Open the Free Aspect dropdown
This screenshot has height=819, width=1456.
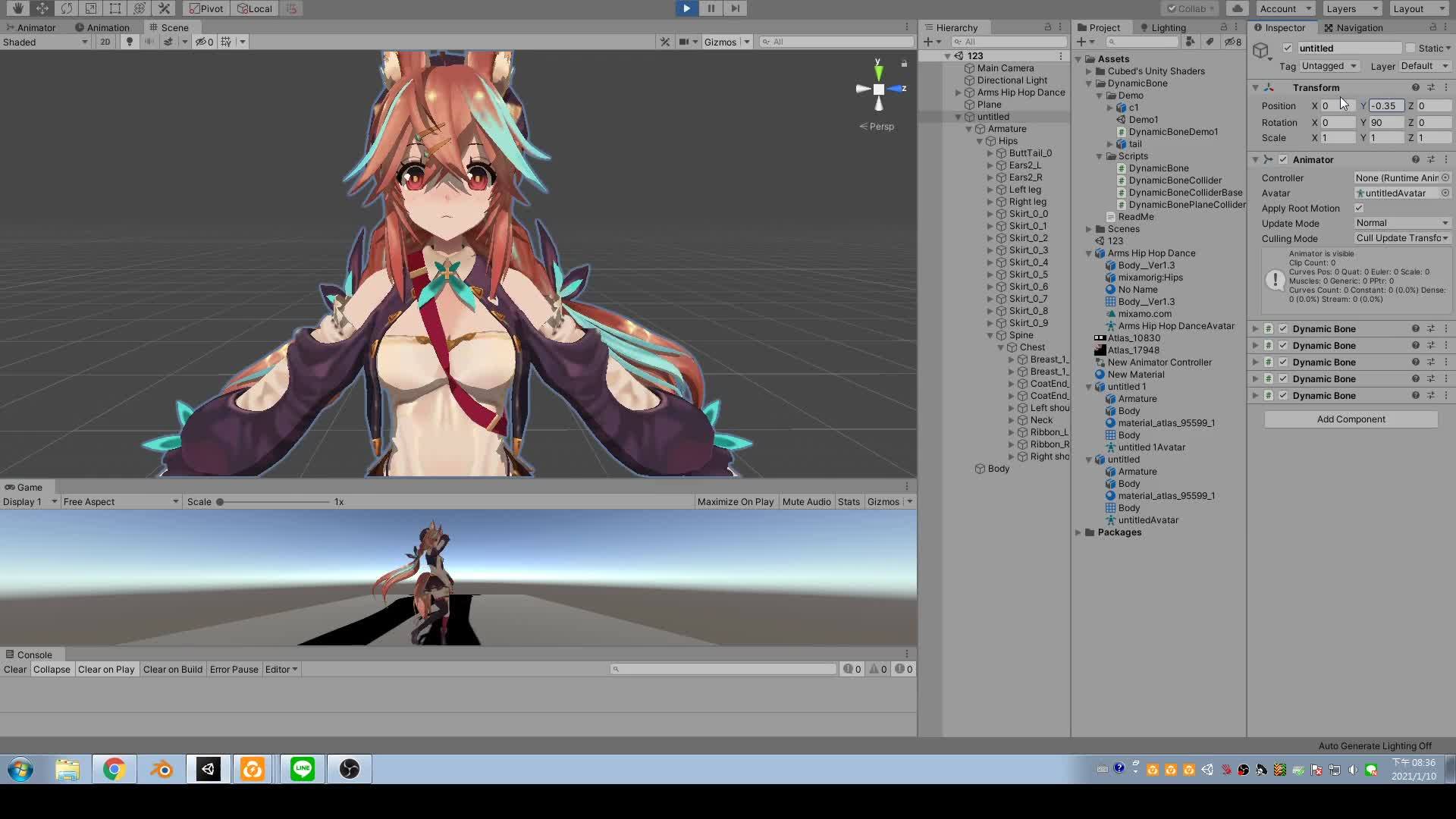click(121, 501)
